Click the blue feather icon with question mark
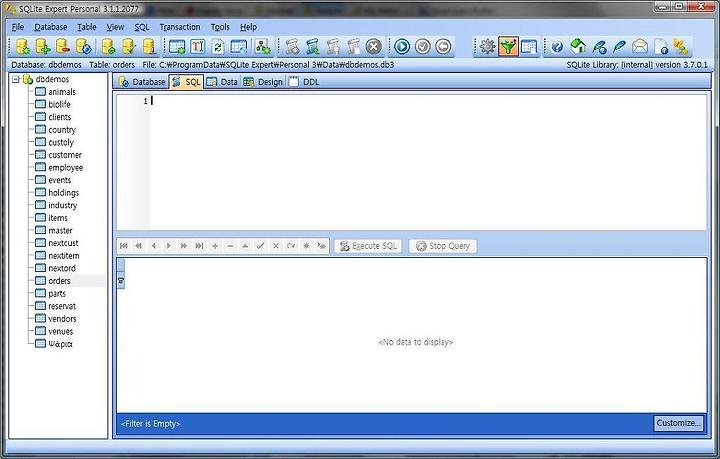Screen dimensions: 720x459 tap(599, 46)
